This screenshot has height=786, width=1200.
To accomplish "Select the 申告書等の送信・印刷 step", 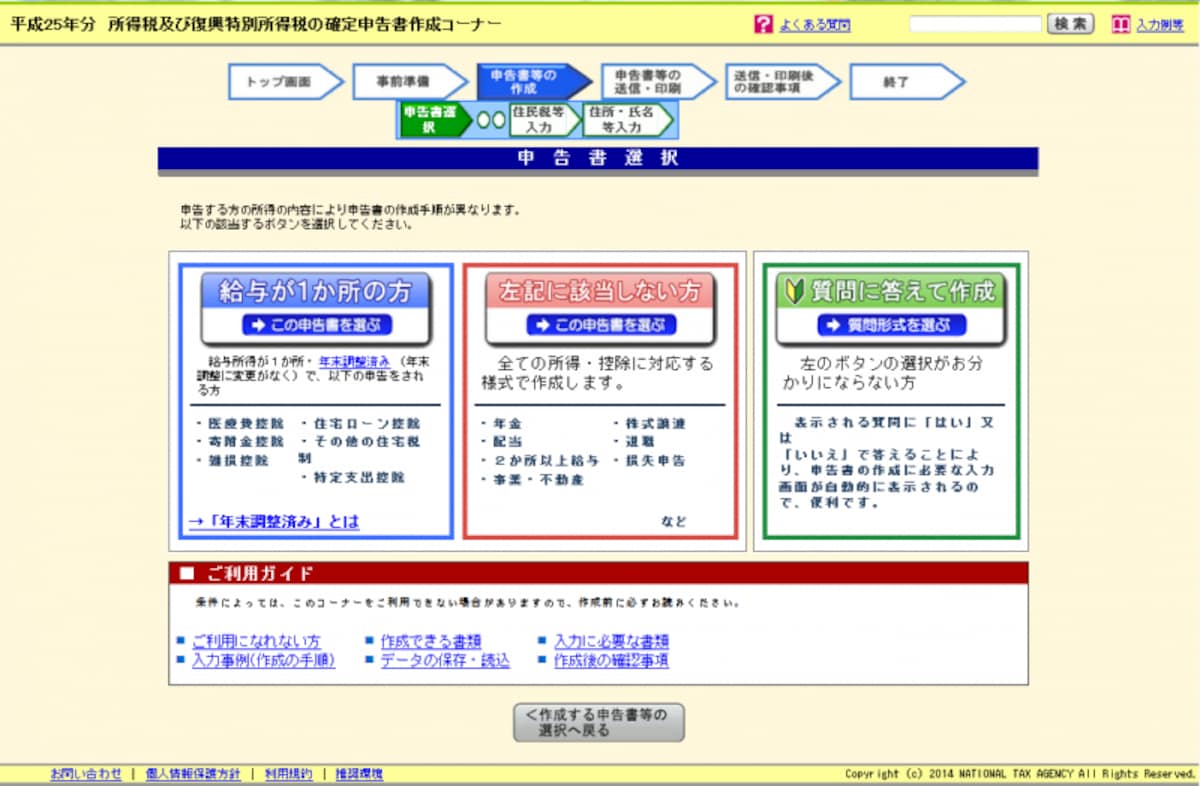I will 658,82.
